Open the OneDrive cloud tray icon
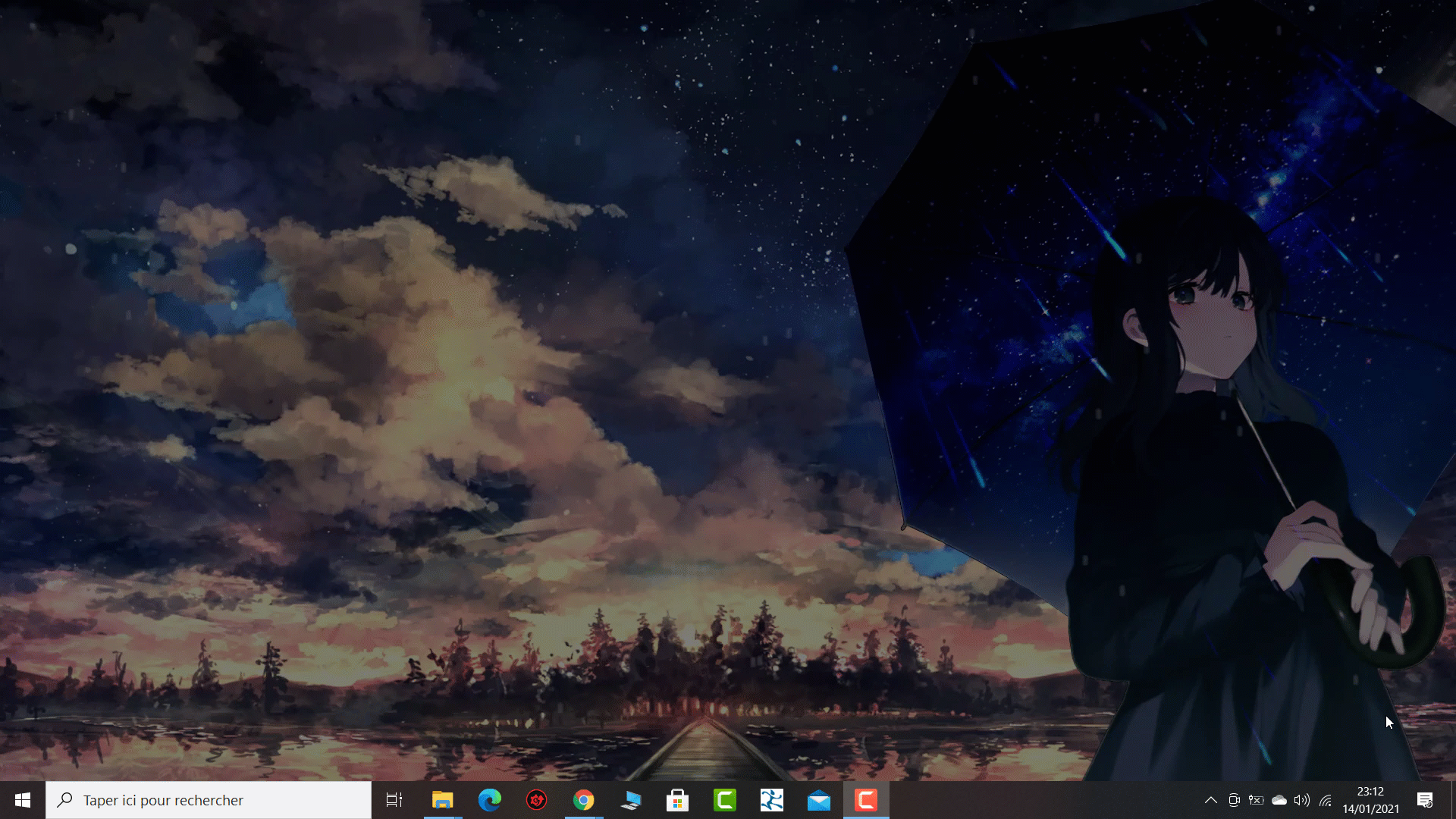The image size is (1456, 819). (x=1279, y=800)
